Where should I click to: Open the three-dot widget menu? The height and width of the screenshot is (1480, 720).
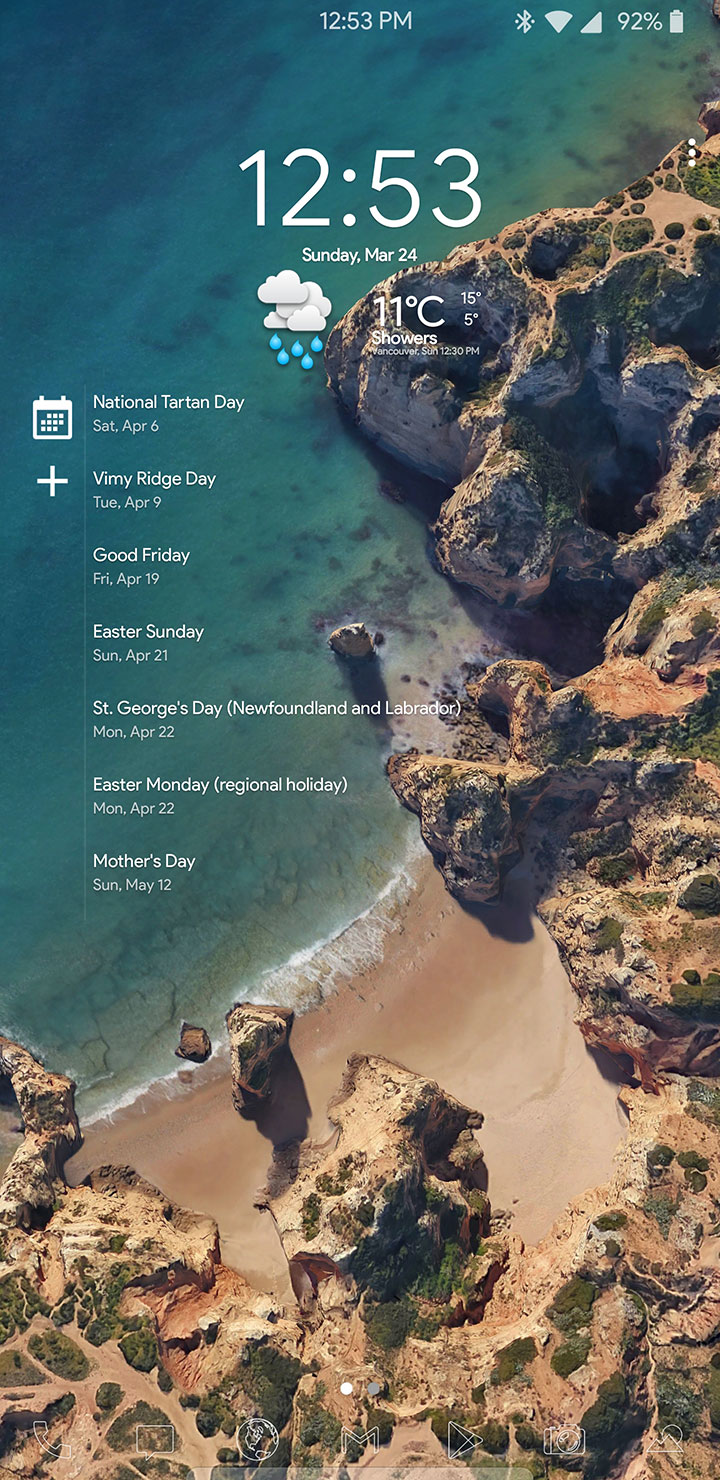[692, 152]
